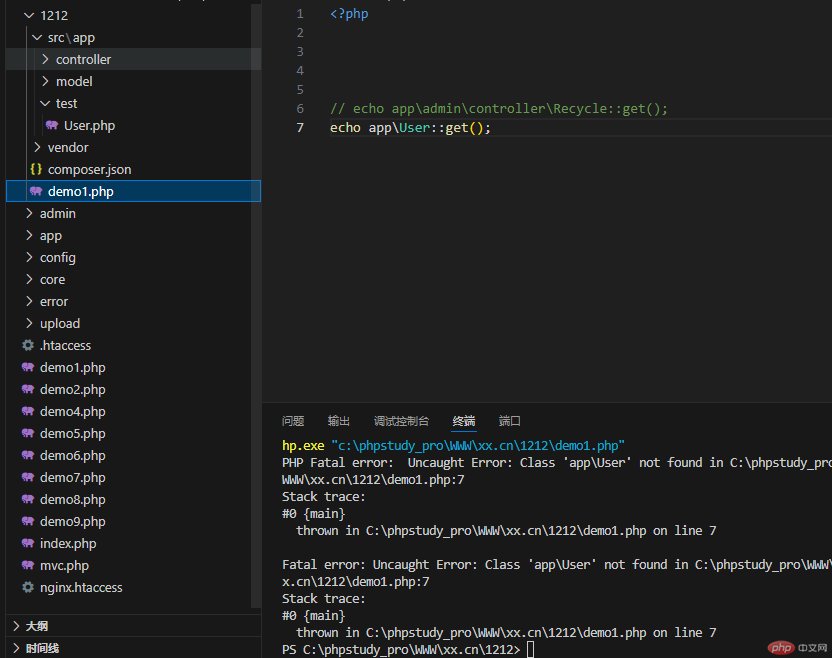The height and width of the screenshot is (658, 832).
Task: Click the PHP icon of demo9.php
Action: point(28,521)
